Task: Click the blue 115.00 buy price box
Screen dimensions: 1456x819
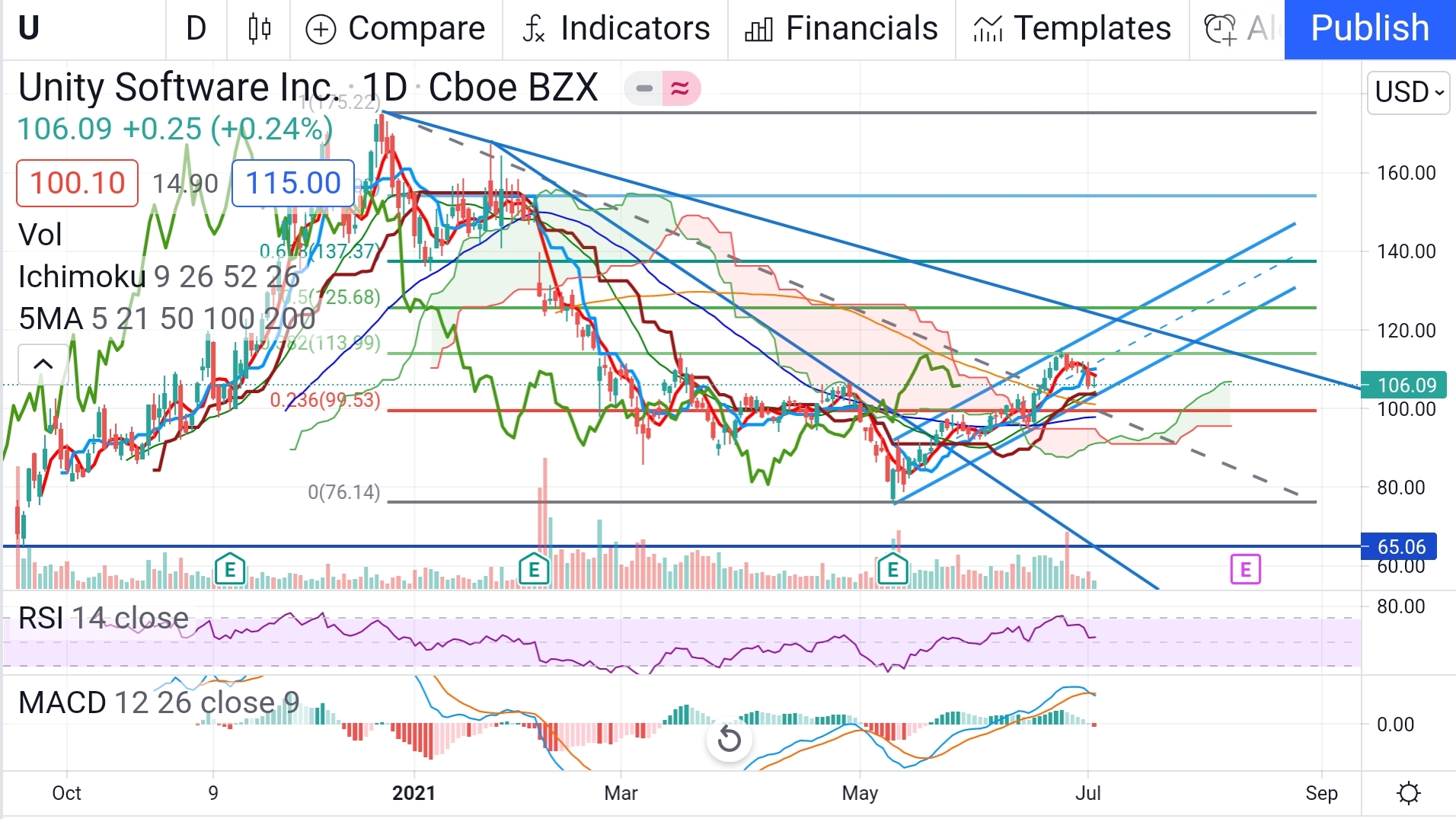Action: (292, 183)
